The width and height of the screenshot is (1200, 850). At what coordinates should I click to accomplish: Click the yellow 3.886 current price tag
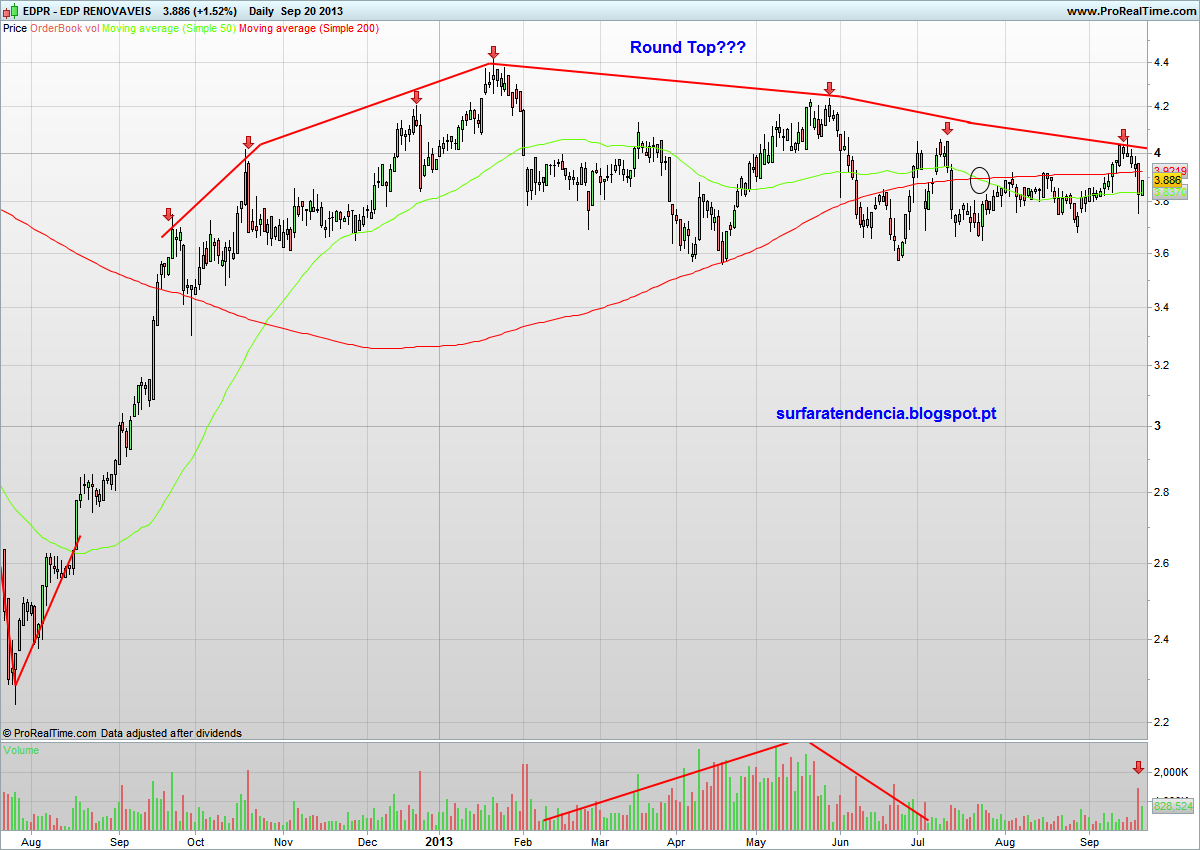pos(1168,181)
